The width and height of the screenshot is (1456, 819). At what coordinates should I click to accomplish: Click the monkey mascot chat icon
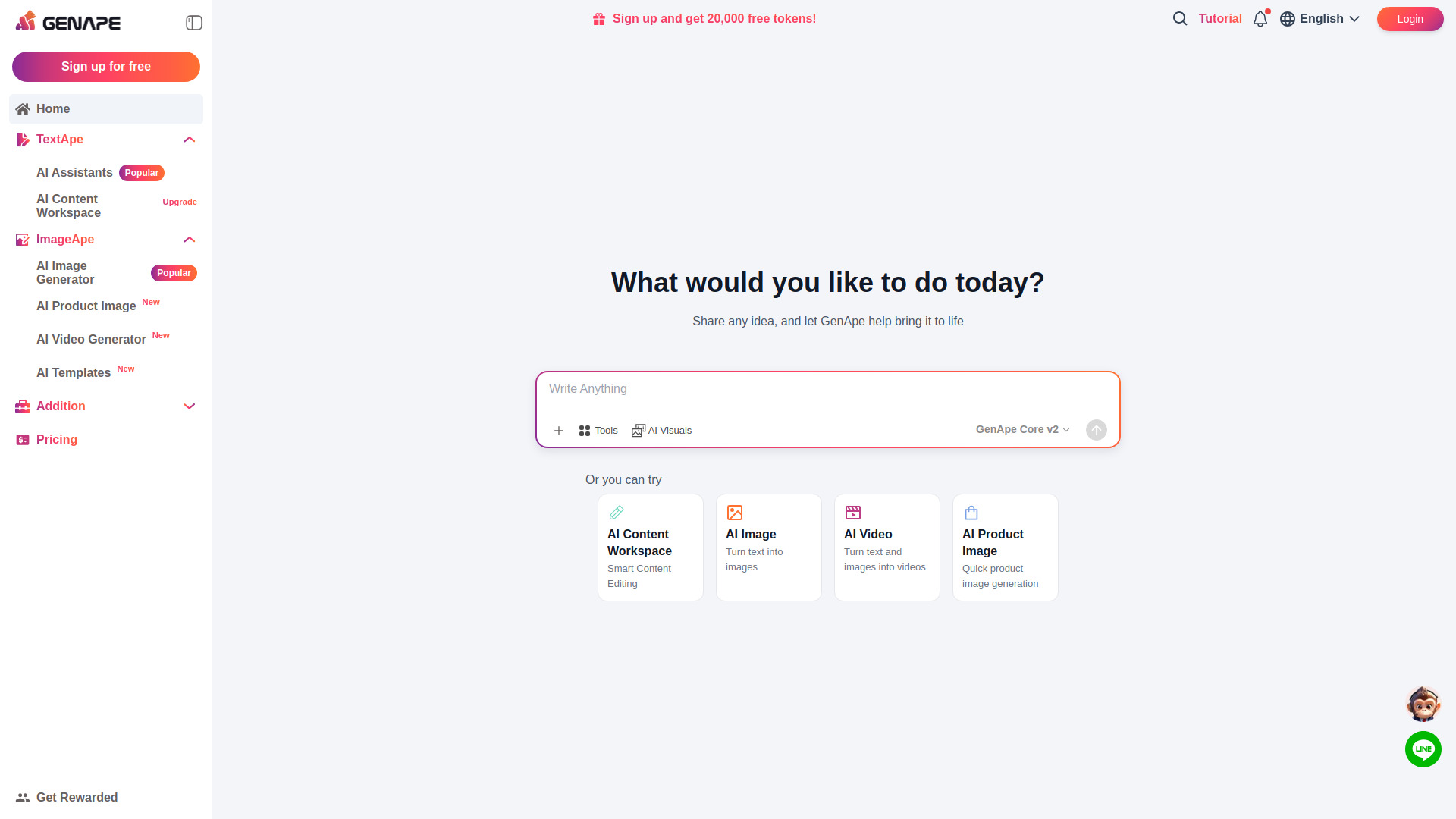[1423, 704]
